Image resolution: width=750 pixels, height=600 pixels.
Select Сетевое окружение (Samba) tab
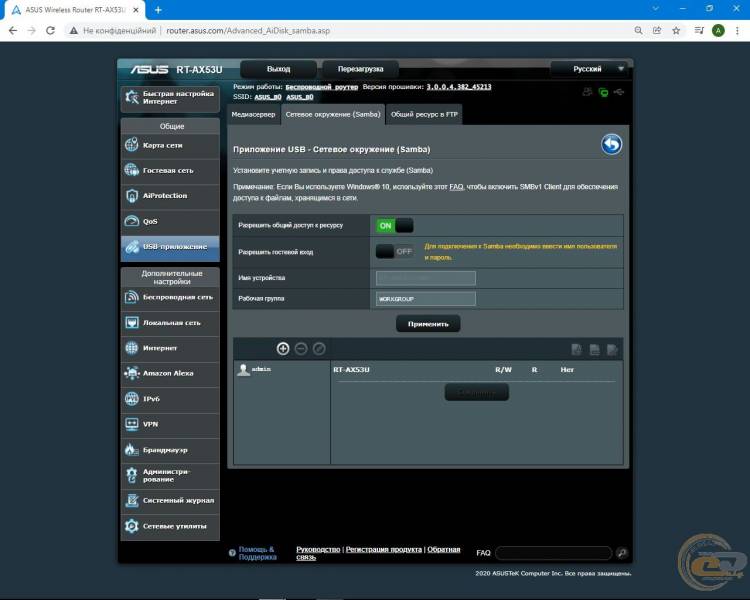click(x=333, y=114)
